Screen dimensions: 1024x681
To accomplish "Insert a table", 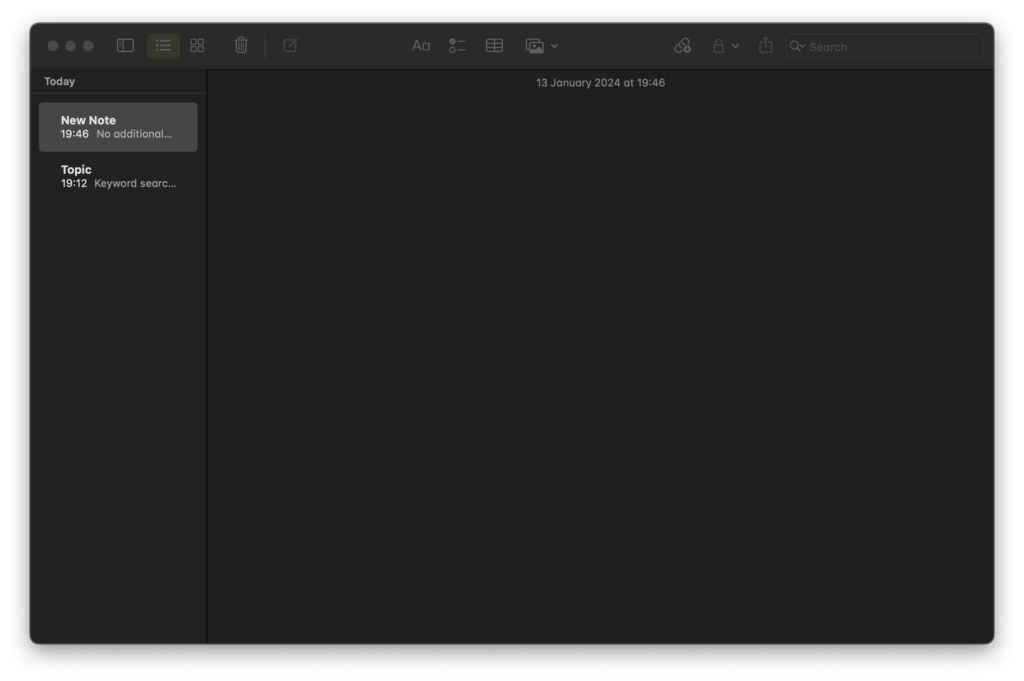I will point(494,45).
